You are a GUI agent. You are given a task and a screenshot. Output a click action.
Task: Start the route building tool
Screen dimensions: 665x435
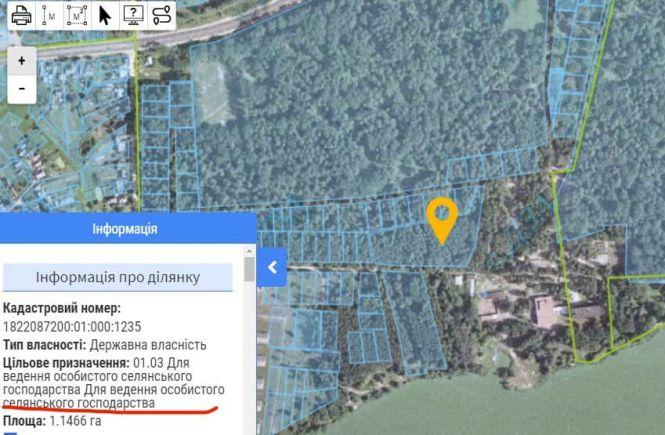point(162,15)
